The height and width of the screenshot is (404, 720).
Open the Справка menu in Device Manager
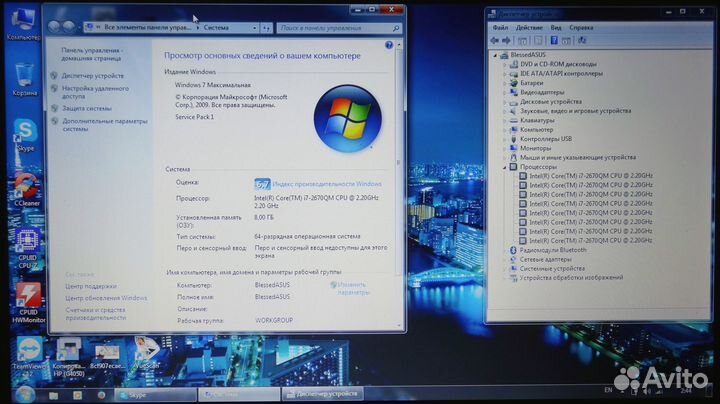point(581,28)
